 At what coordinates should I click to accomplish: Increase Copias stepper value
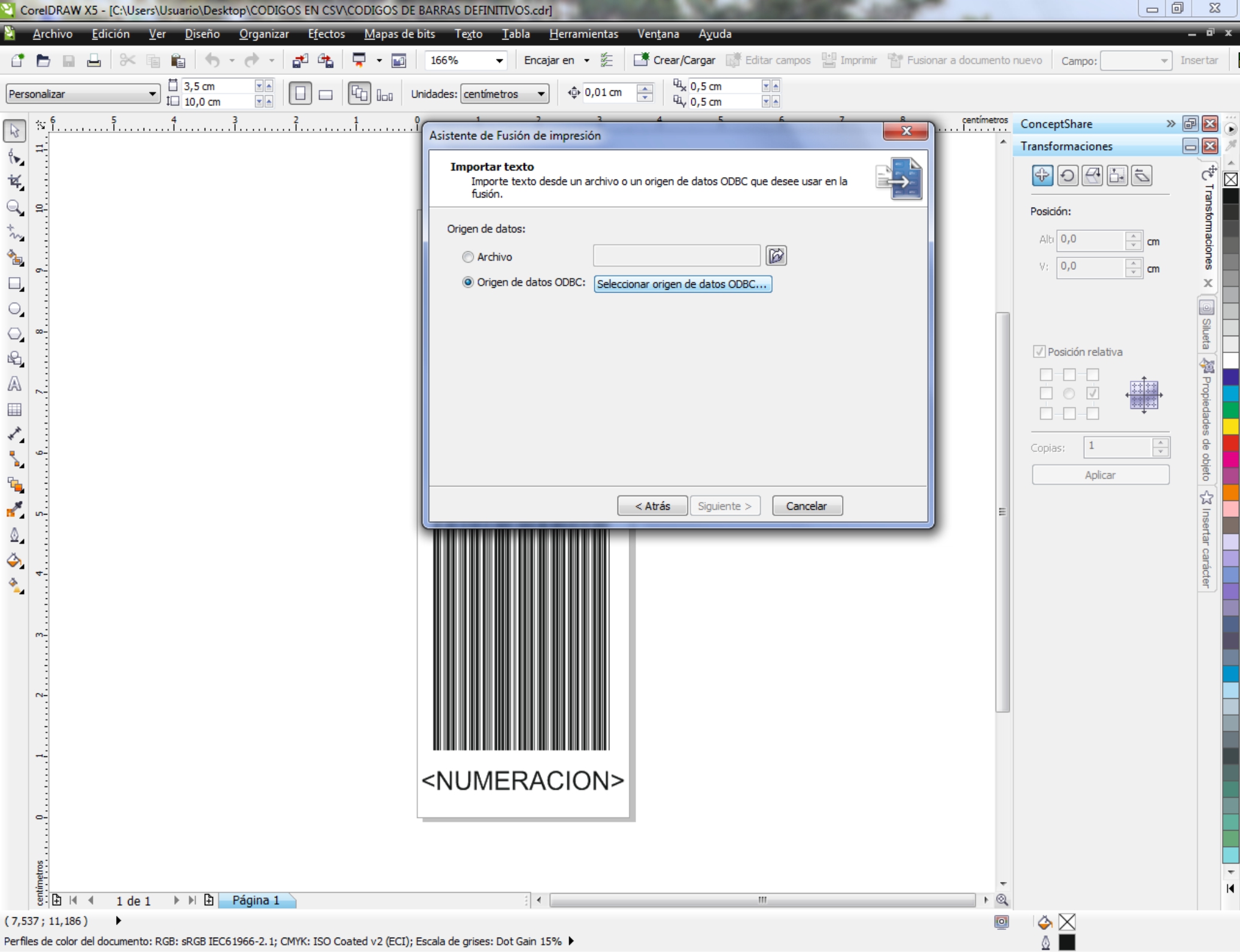click(1160, 443)
